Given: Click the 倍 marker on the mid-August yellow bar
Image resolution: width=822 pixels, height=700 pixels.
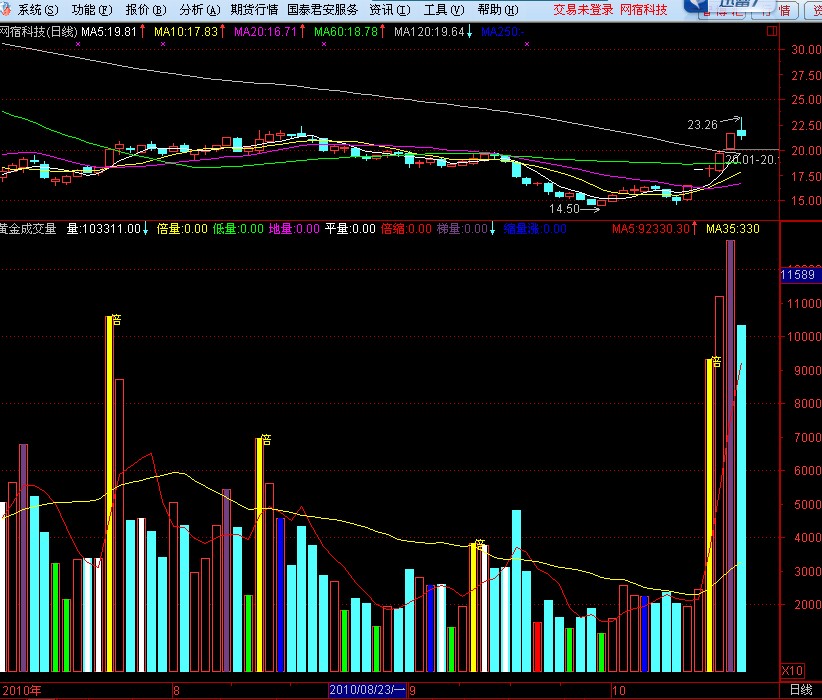Looking at the screenshot, I should tap(266, 440).
